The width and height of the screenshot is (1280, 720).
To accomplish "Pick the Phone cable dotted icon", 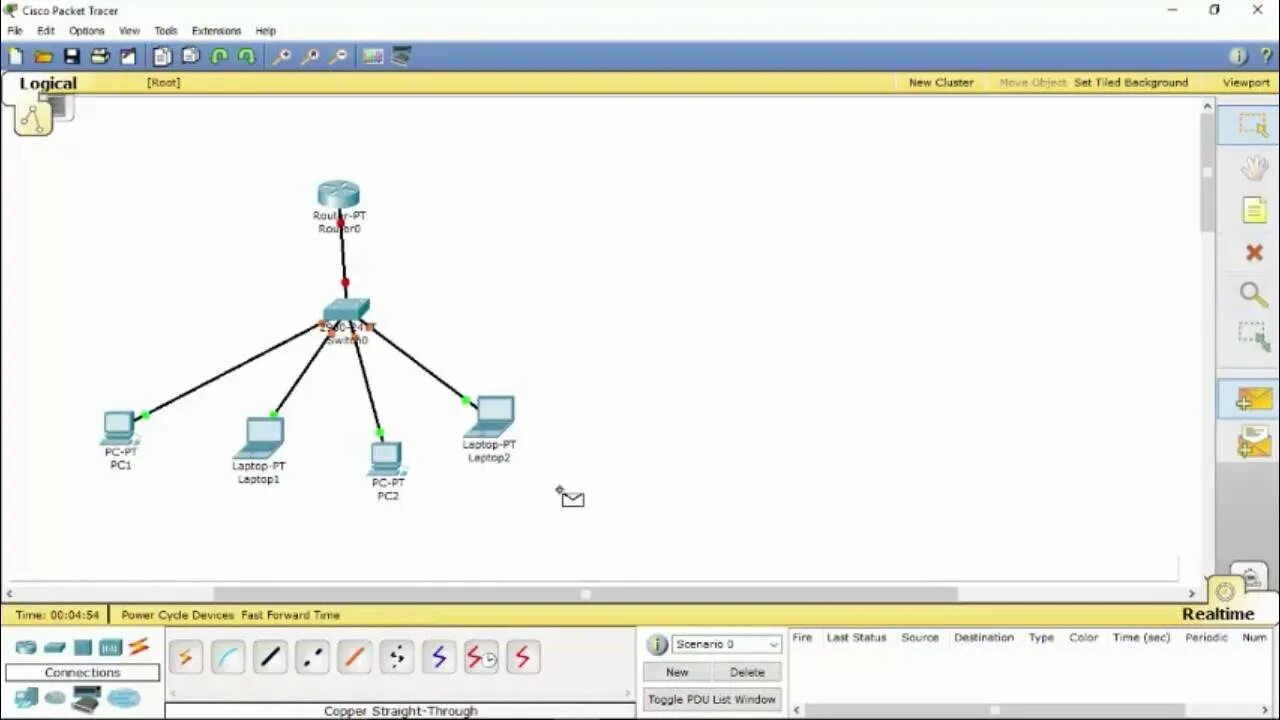I will coord(396,657).
